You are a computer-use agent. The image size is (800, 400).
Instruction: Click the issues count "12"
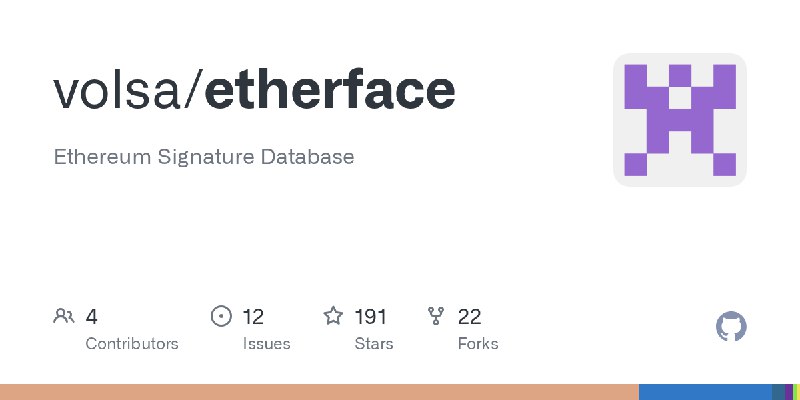pyautogui.click(x=253, y=317)
